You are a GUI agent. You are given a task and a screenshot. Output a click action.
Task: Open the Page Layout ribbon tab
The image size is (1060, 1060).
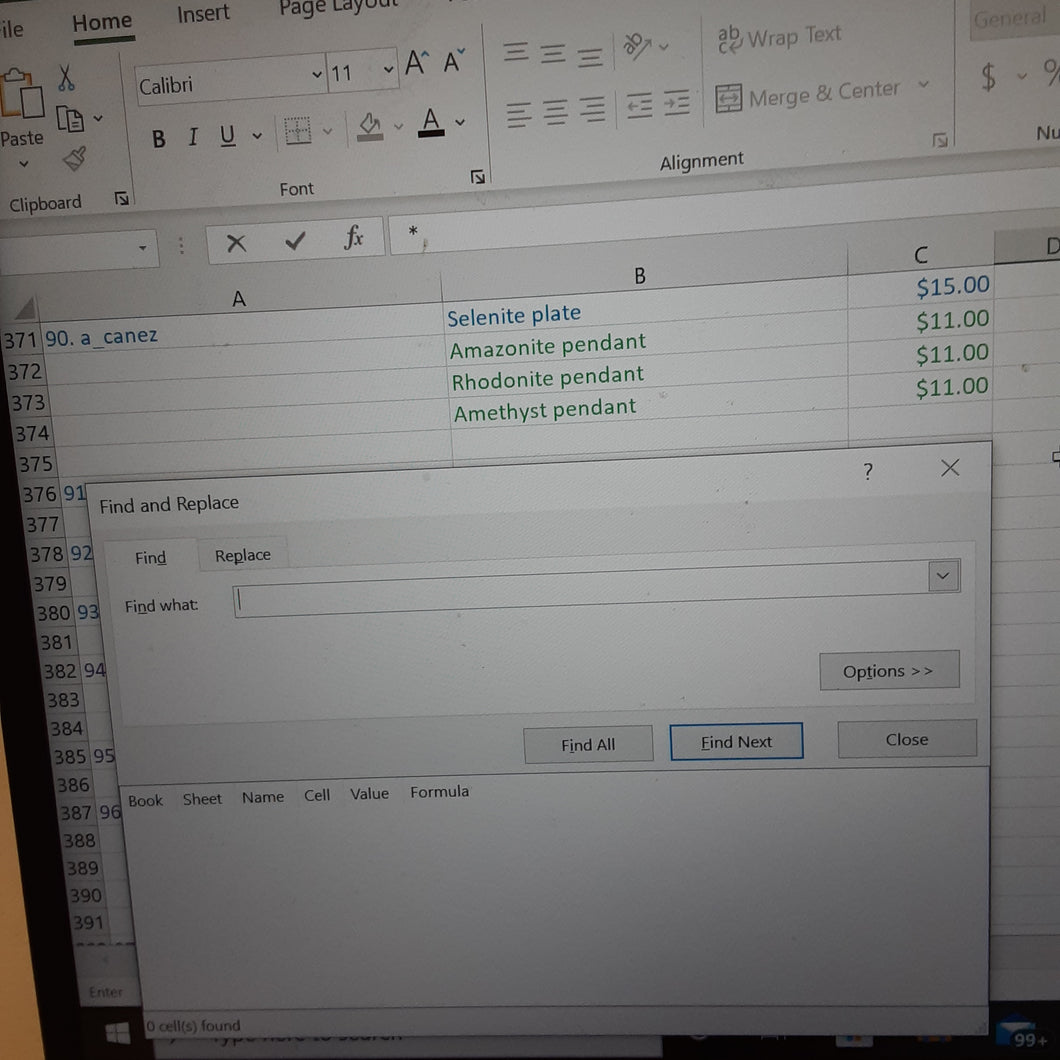(338, 7)
